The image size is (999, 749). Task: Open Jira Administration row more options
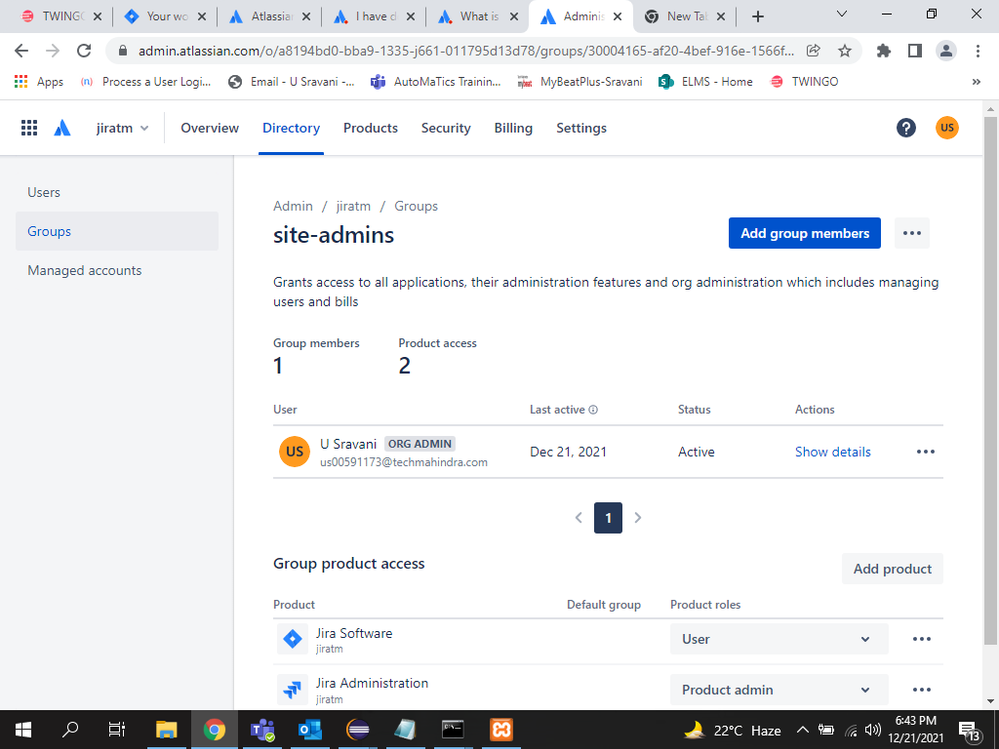coord(921,690)
